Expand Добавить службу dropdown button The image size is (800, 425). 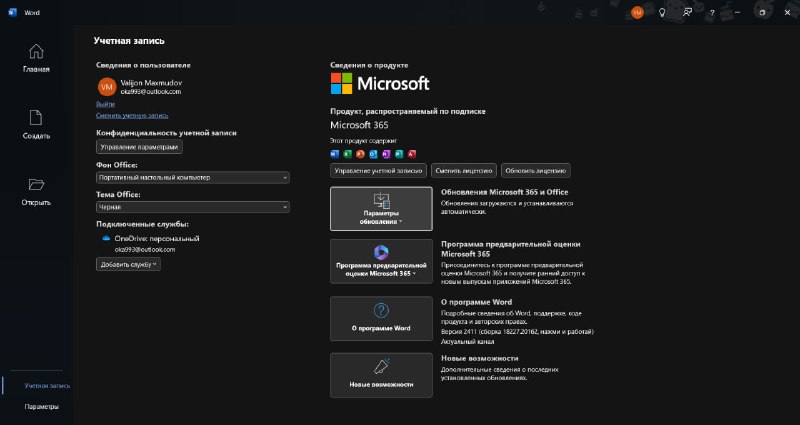[x=129, y=264]
